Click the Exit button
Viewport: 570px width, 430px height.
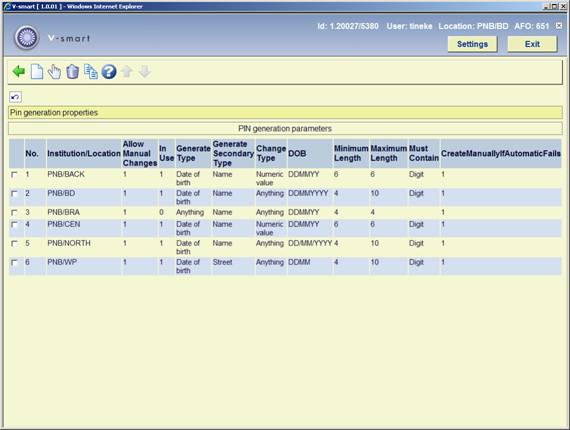532,44
